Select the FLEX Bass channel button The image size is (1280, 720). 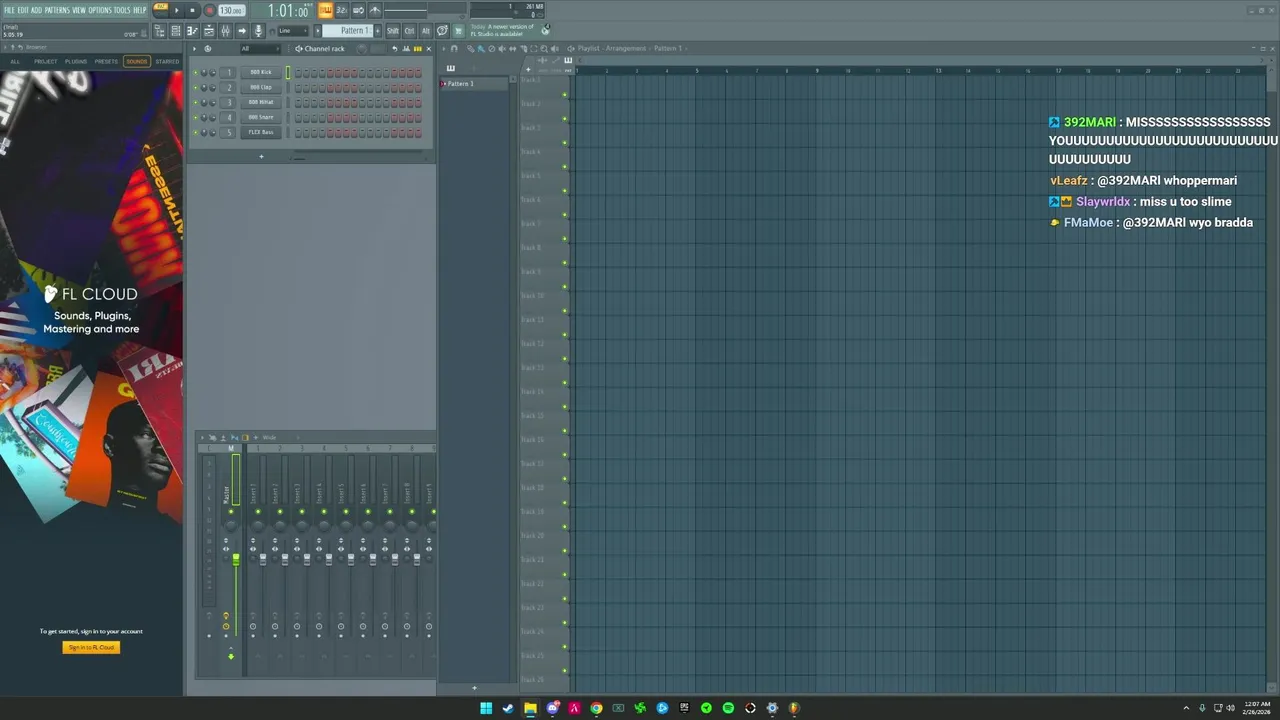pos(261,132)
